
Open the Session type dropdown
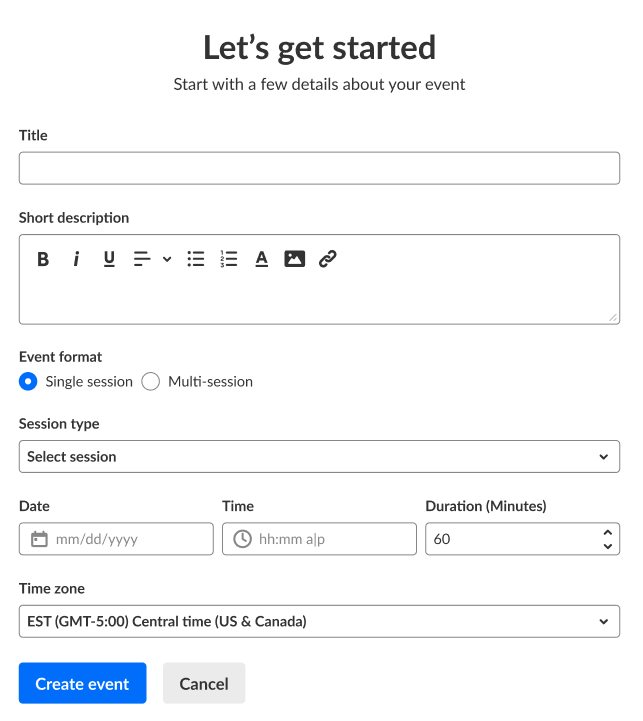[x=319, y=457]
